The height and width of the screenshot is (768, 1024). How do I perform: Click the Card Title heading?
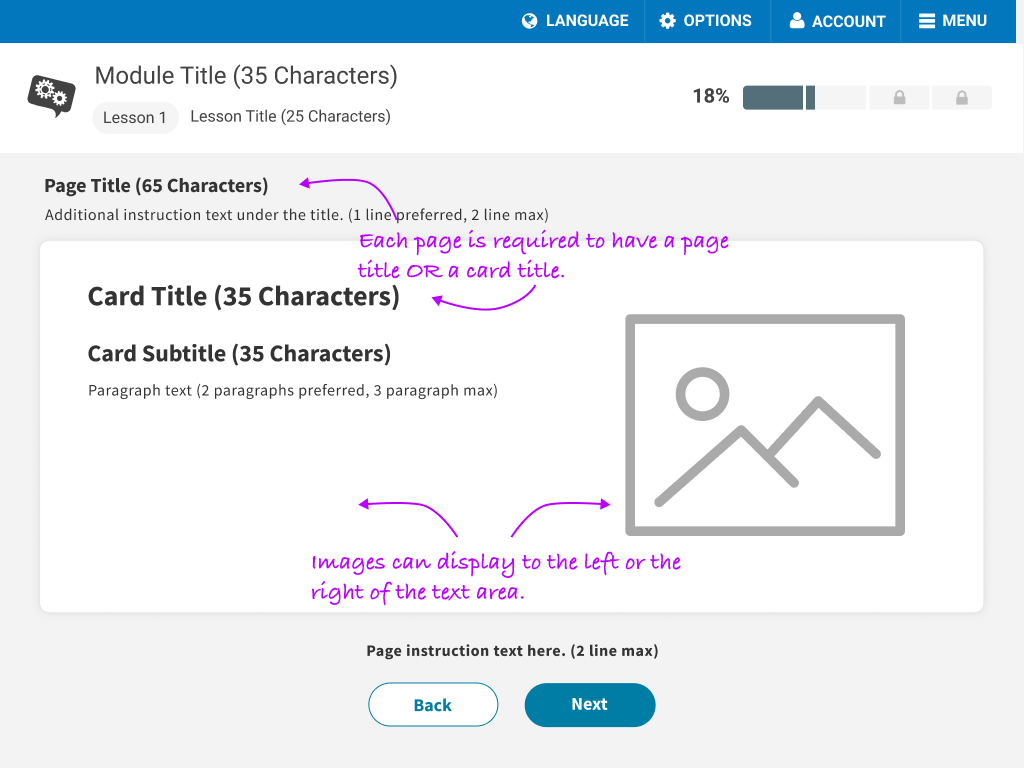pyautogui.click(x=243, y=297)
